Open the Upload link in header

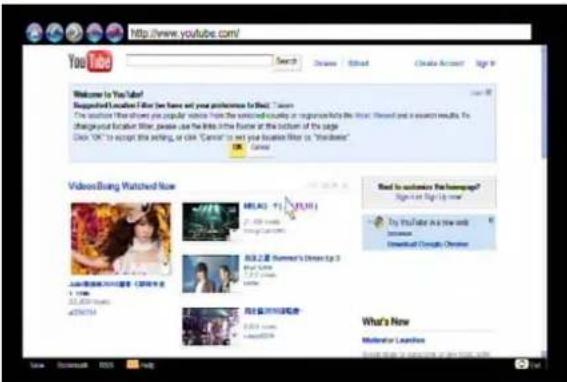coord(358,64)
